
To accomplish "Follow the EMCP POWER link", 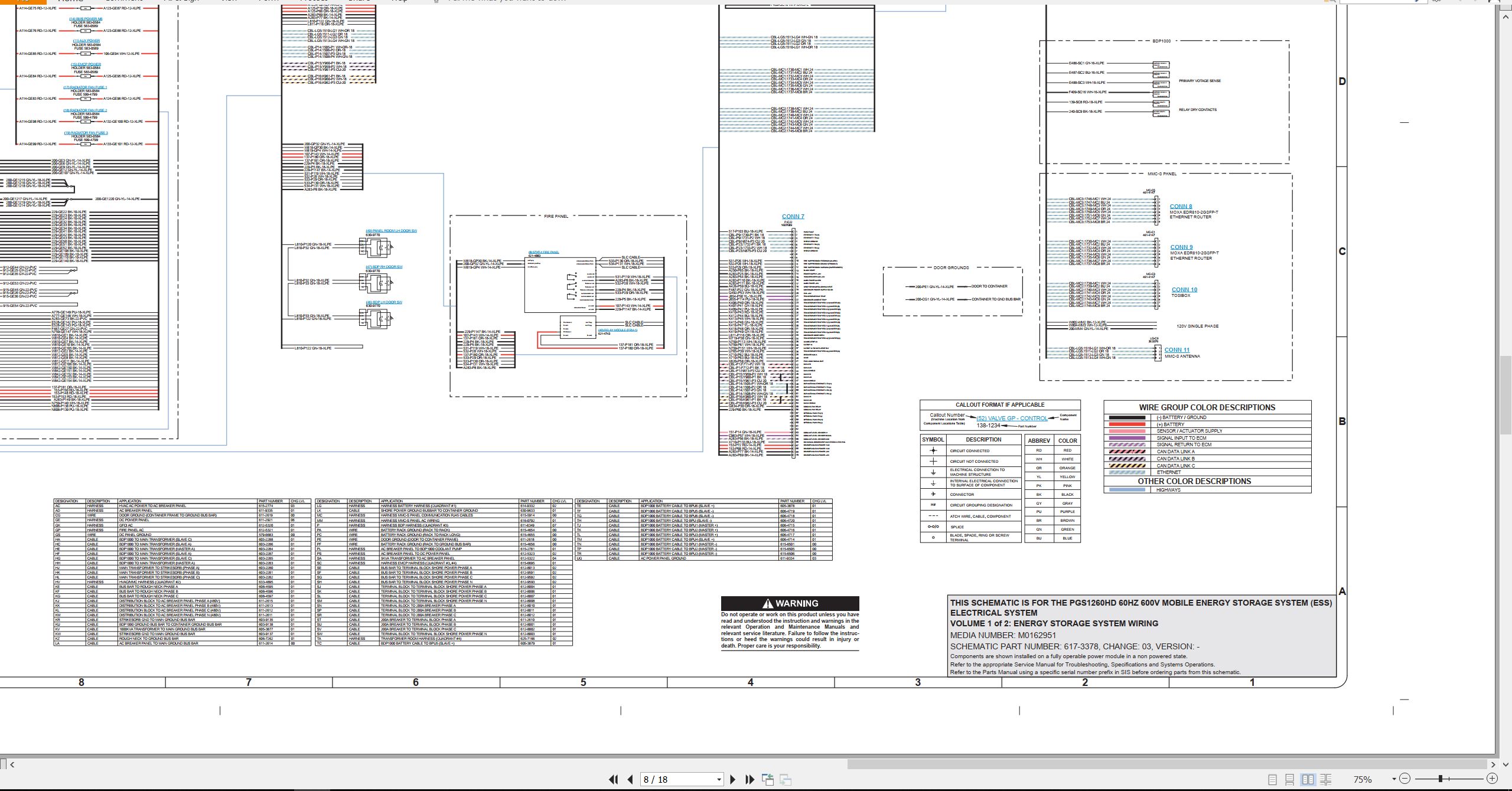I will click(86, 64).
